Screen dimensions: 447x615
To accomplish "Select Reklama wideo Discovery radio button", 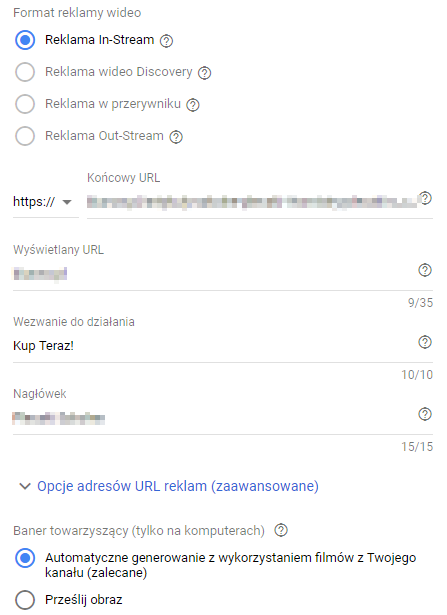I will pyautogui.click(x=25, y=72).
